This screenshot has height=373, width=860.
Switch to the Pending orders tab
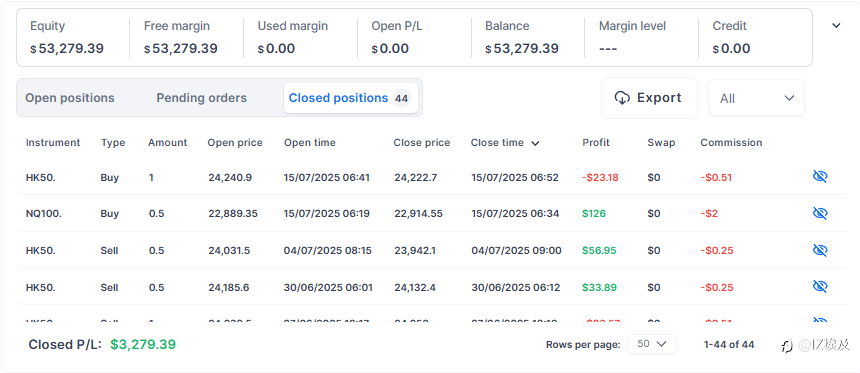coord(201,98)
